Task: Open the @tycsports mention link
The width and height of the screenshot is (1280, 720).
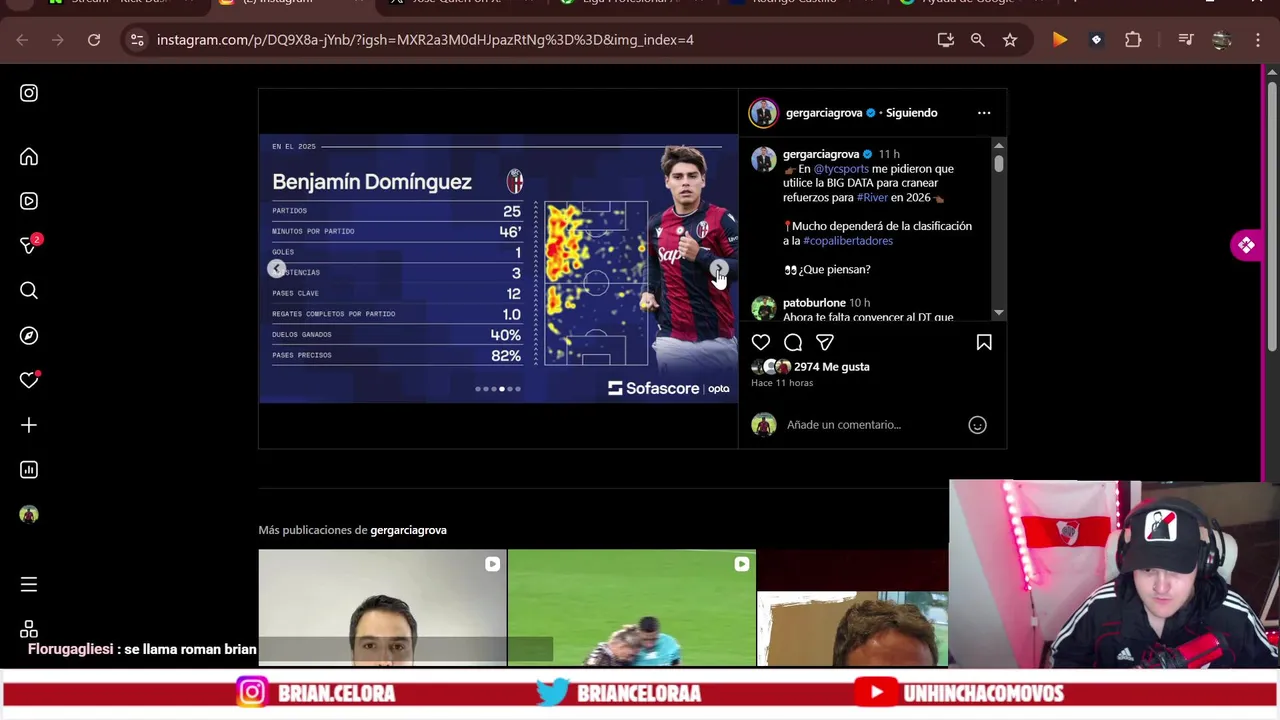Action: (841, 169)
